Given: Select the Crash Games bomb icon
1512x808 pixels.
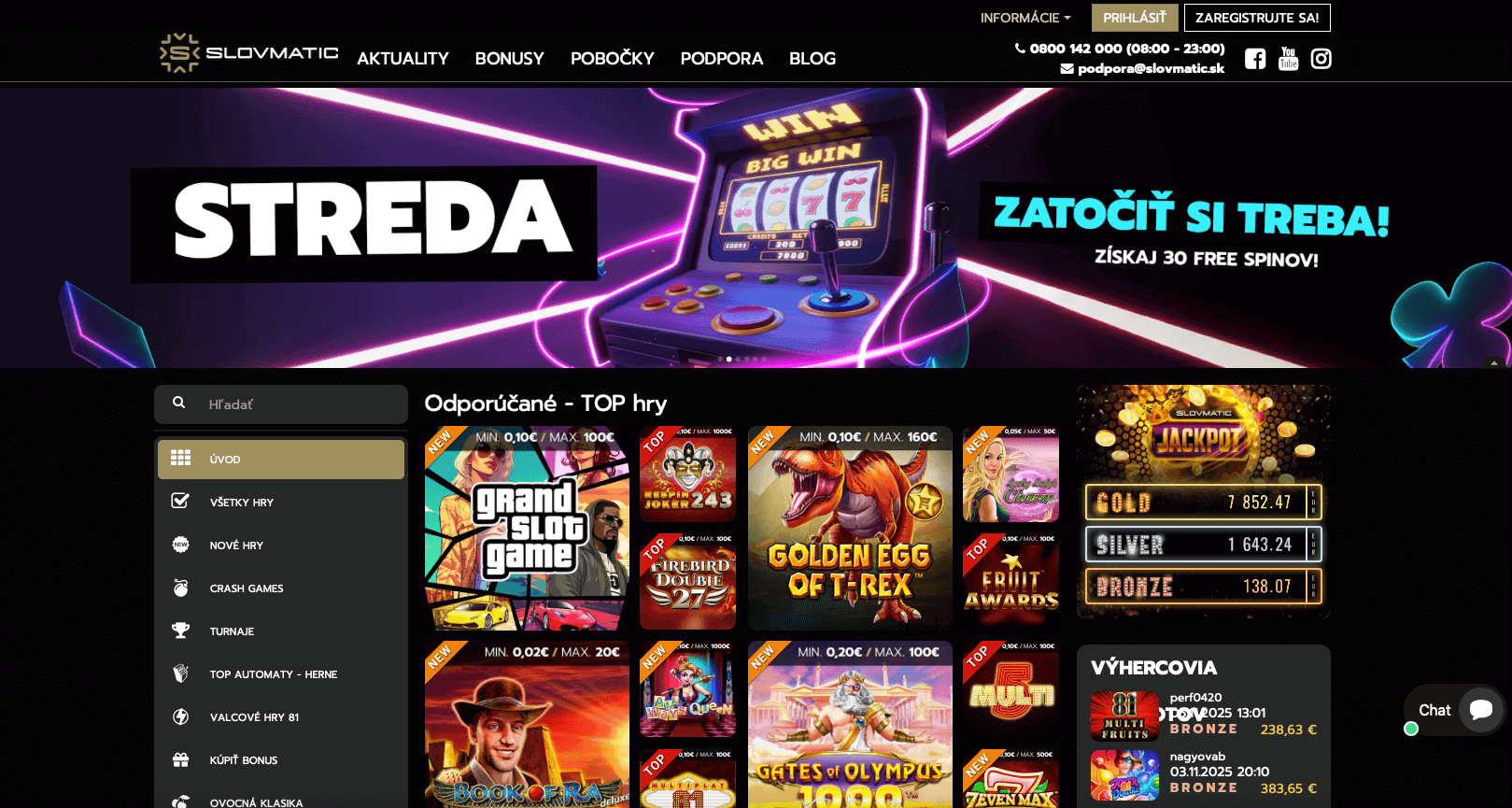Looking at the screenshot, I should 180,588.
